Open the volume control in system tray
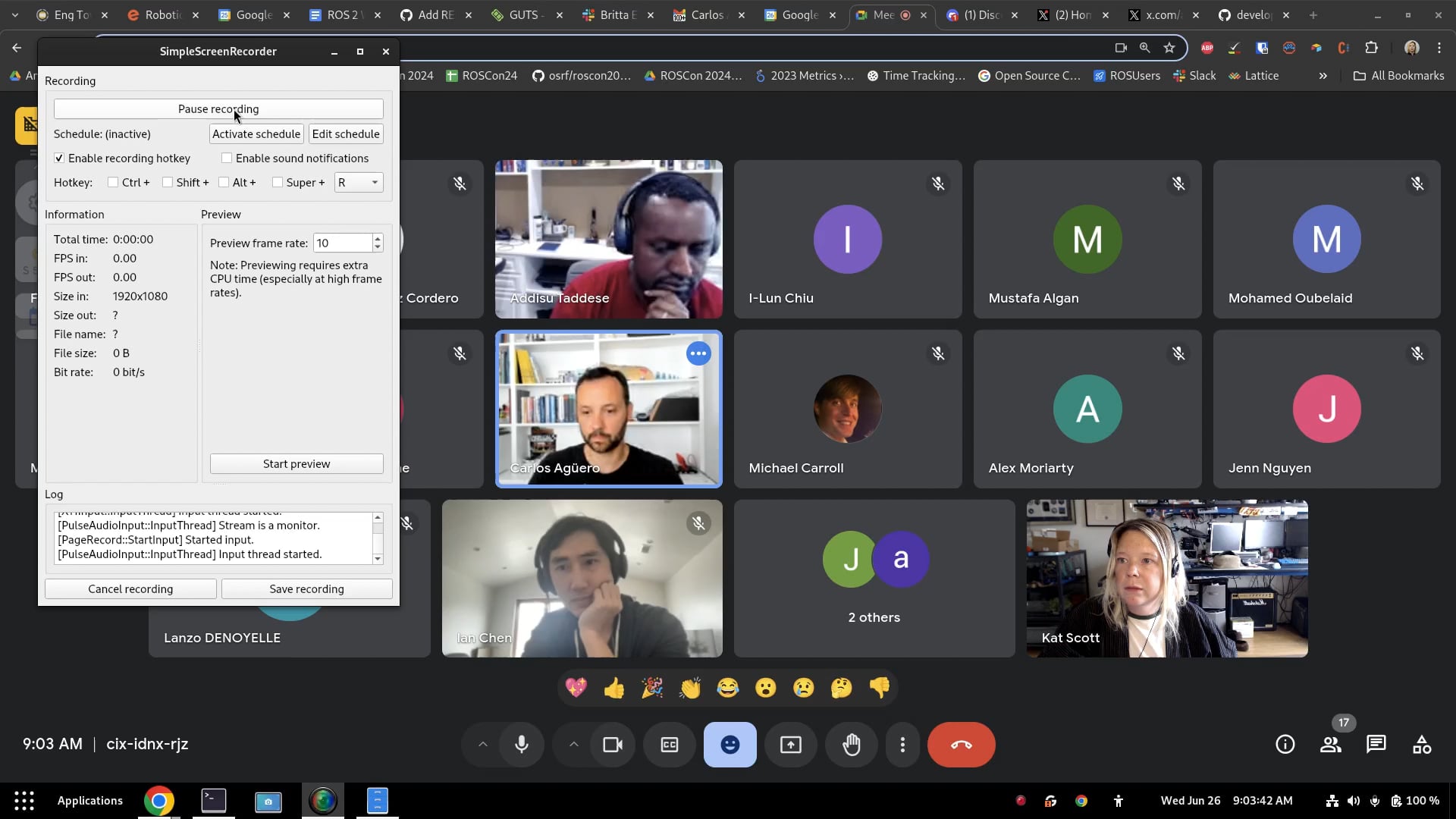Image resolution: width=1456 pixels, height=819 pixels. click(1354, 801)
